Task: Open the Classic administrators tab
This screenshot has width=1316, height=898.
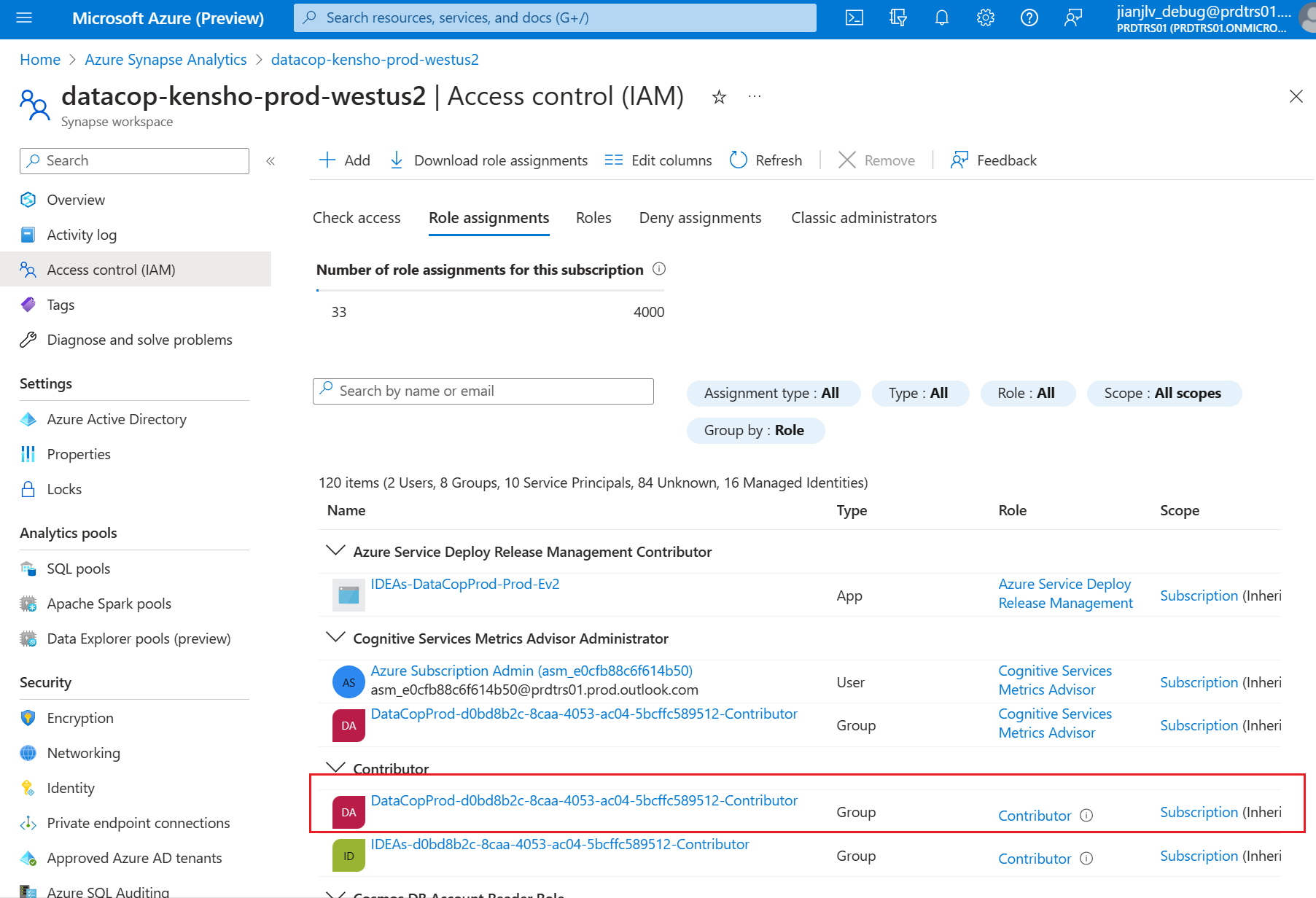Action: click(864, 218)
